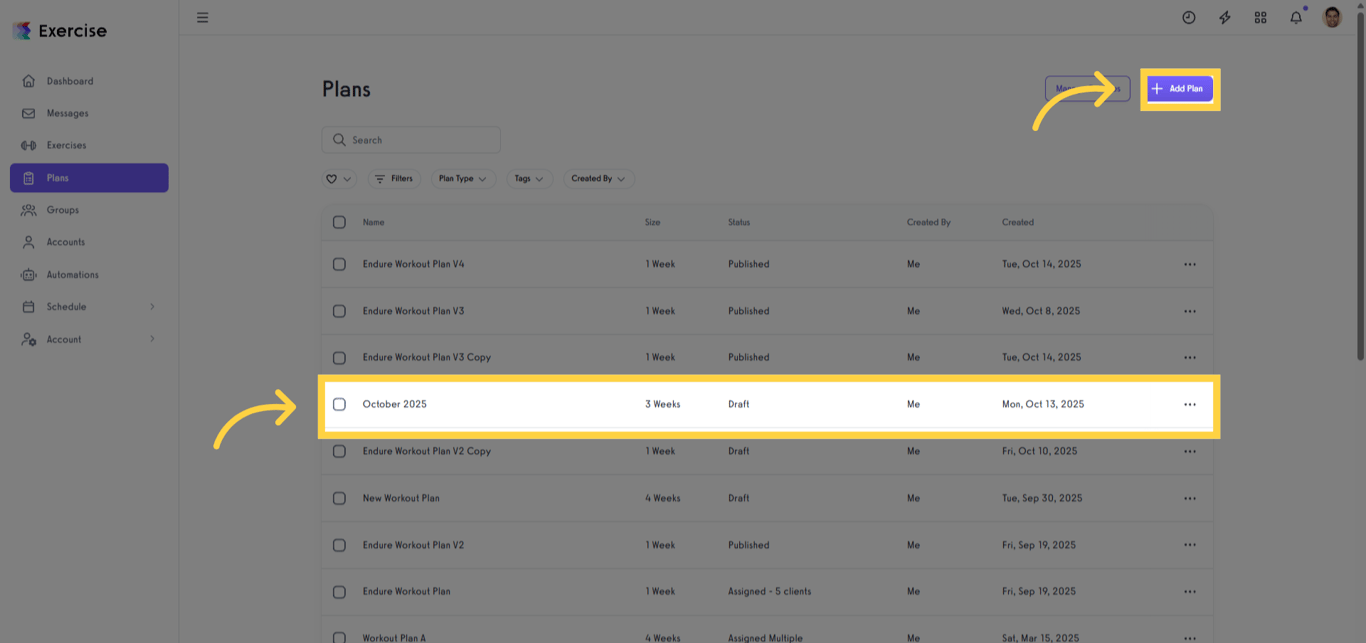This screenshot has width=1366, height=643.
Task: Click the Add Plan button
Action: click(x=1180, y=89)
